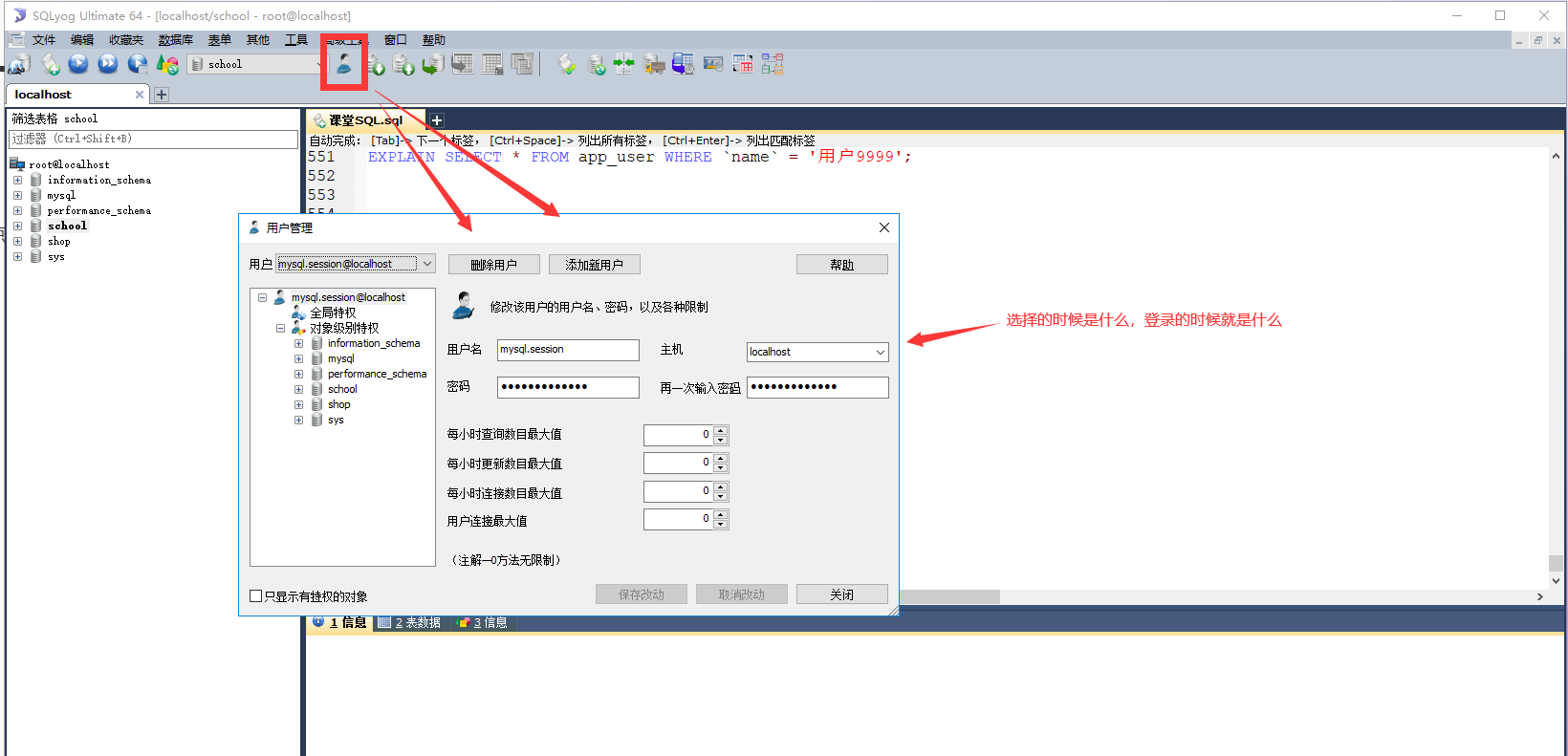The image size is (1568, 756).
Task: Collapse 对象级别特权 node in dialog
Action: 280,328
